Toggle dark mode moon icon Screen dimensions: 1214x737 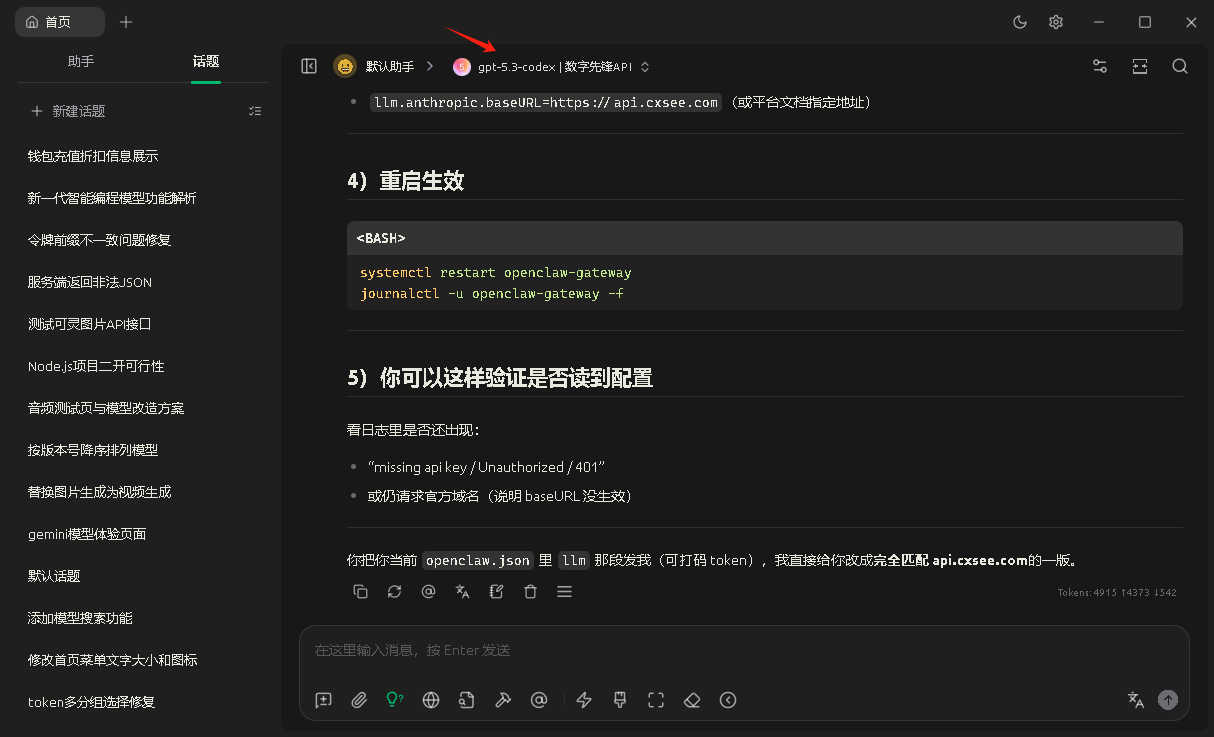(x=1020, y=22)
